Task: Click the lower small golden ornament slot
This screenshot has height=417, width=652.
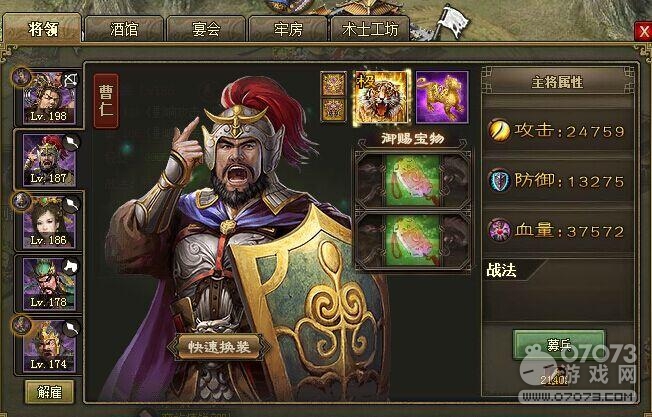Action: click(333, 110)
